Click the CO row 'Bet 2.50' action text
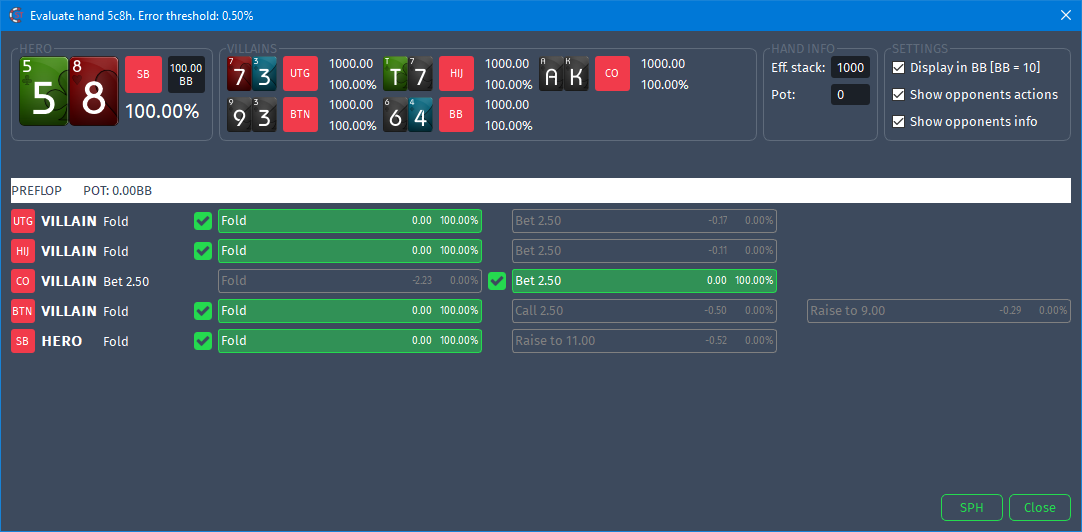 [126, 282]
